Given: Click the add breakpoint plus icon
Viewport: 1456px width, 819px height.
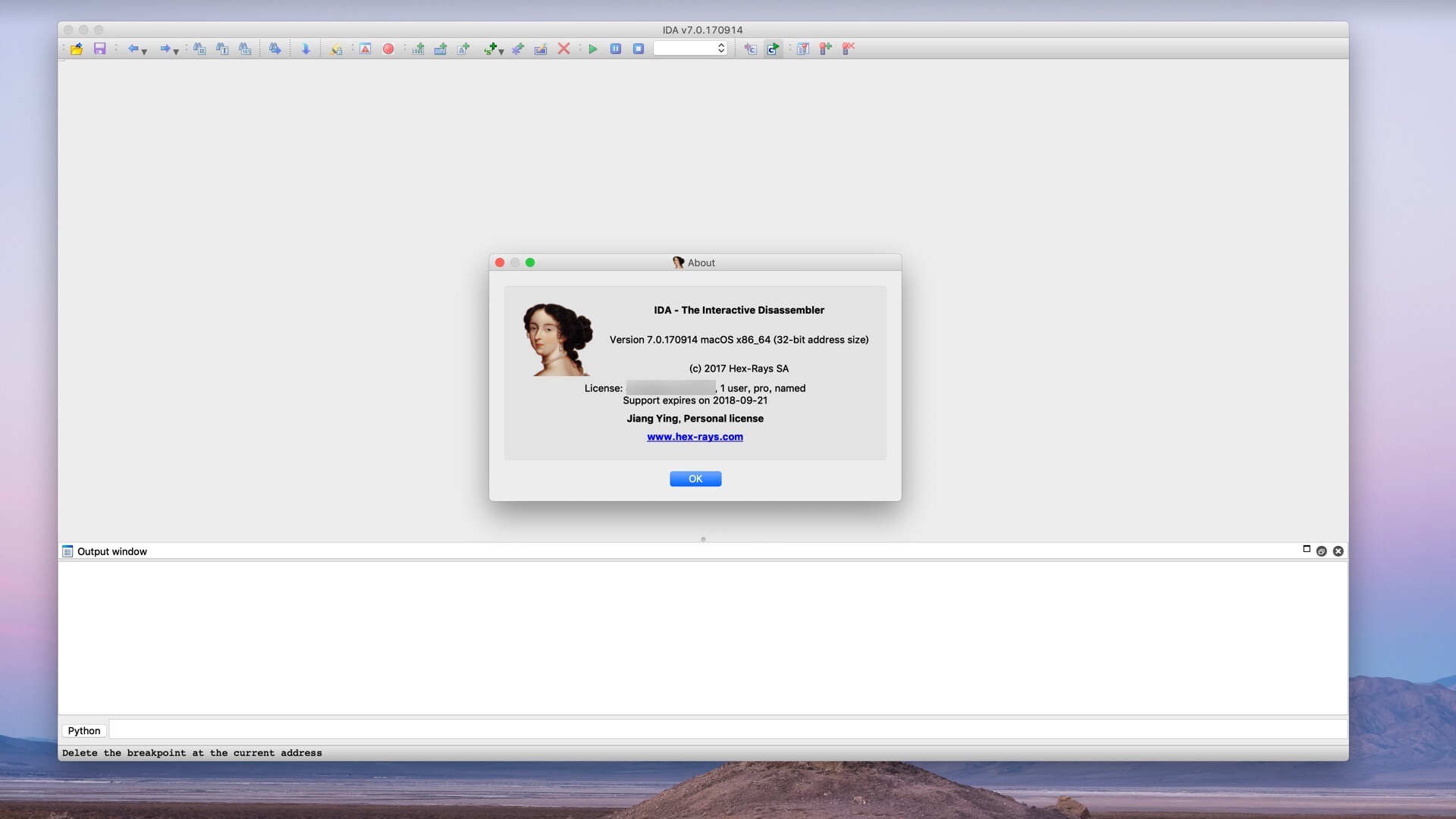Looking at the screenshot, I should [x=826, y=49].
